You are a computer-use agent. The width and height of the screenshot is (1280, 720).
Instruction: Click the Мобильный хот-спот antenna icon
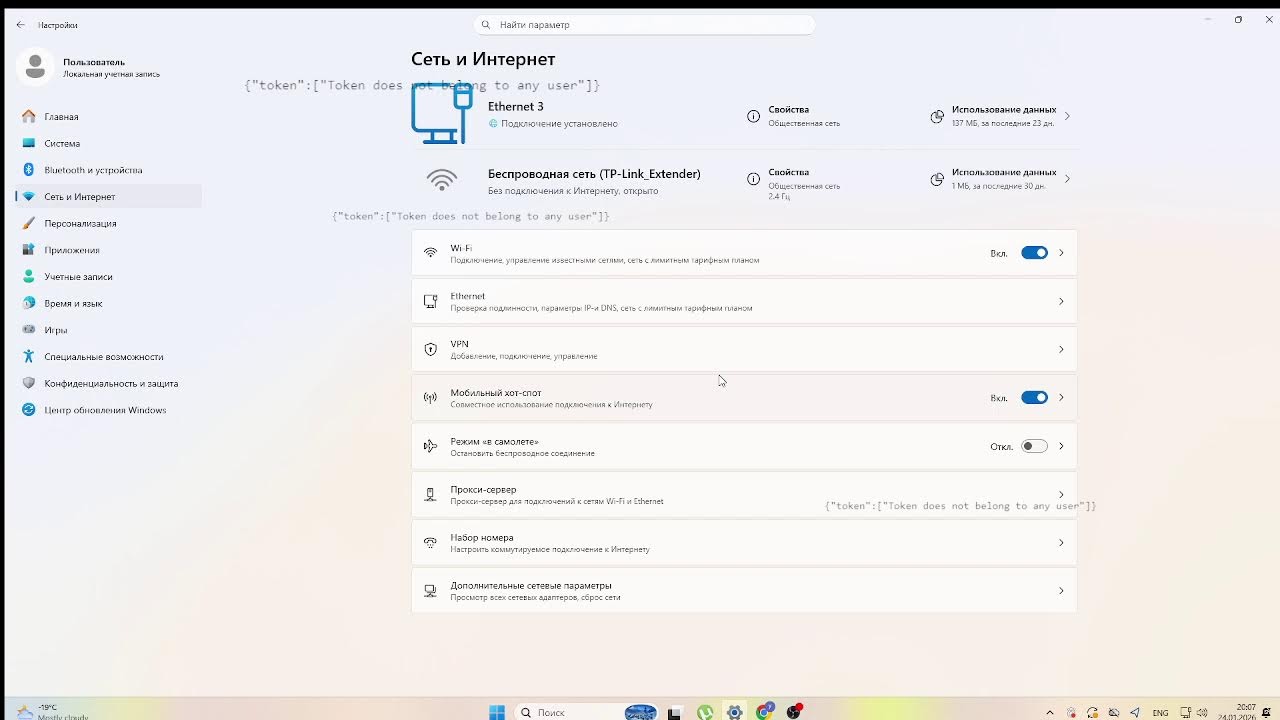click(430, 398)
